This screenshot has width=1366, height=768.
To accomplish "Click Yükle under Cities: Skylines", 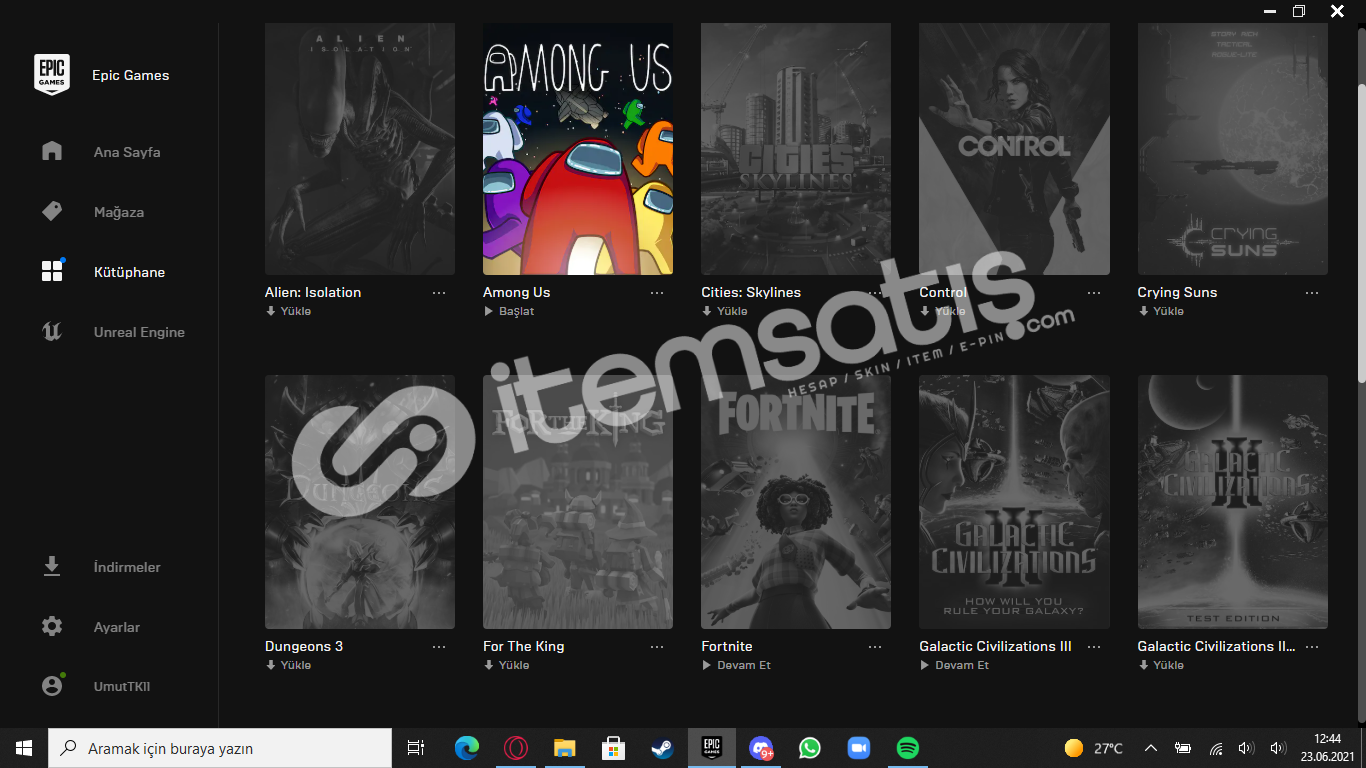I will (x=724, y=311).
